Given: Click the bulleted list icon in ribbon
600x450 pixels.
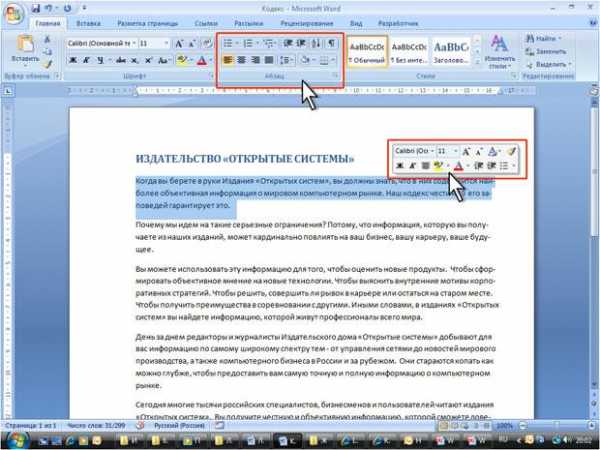Looking at the screenshot, I should coord(228,43).
